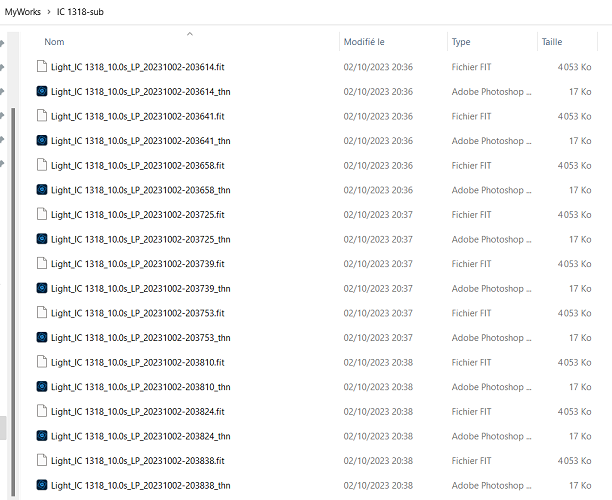
Task: Sort files by the Taille column
Action: click(x=552, y=42)
